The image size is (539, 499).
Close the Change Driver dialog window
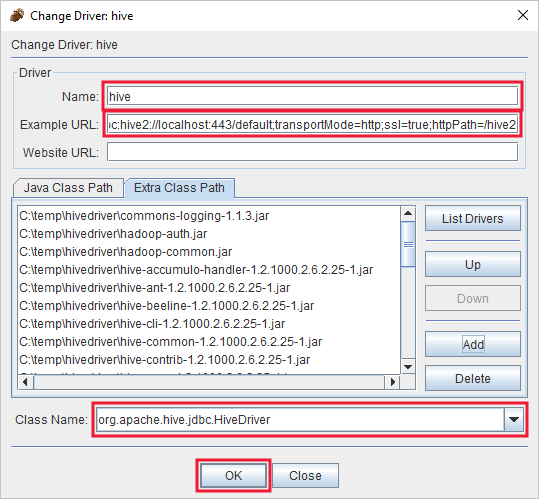click(522, 15)
